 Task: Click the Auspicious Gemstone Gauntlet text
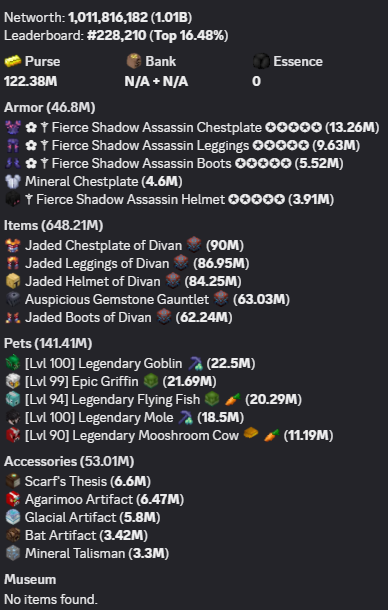[x=117, y=299]
